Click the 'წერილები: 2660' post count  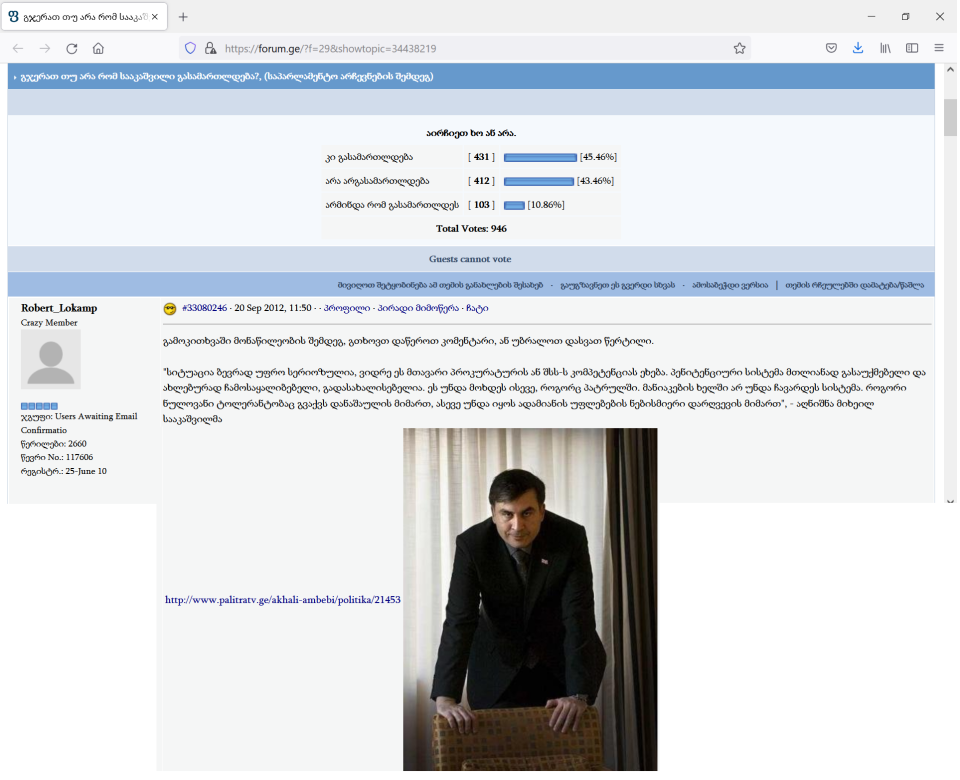(54, 444)
